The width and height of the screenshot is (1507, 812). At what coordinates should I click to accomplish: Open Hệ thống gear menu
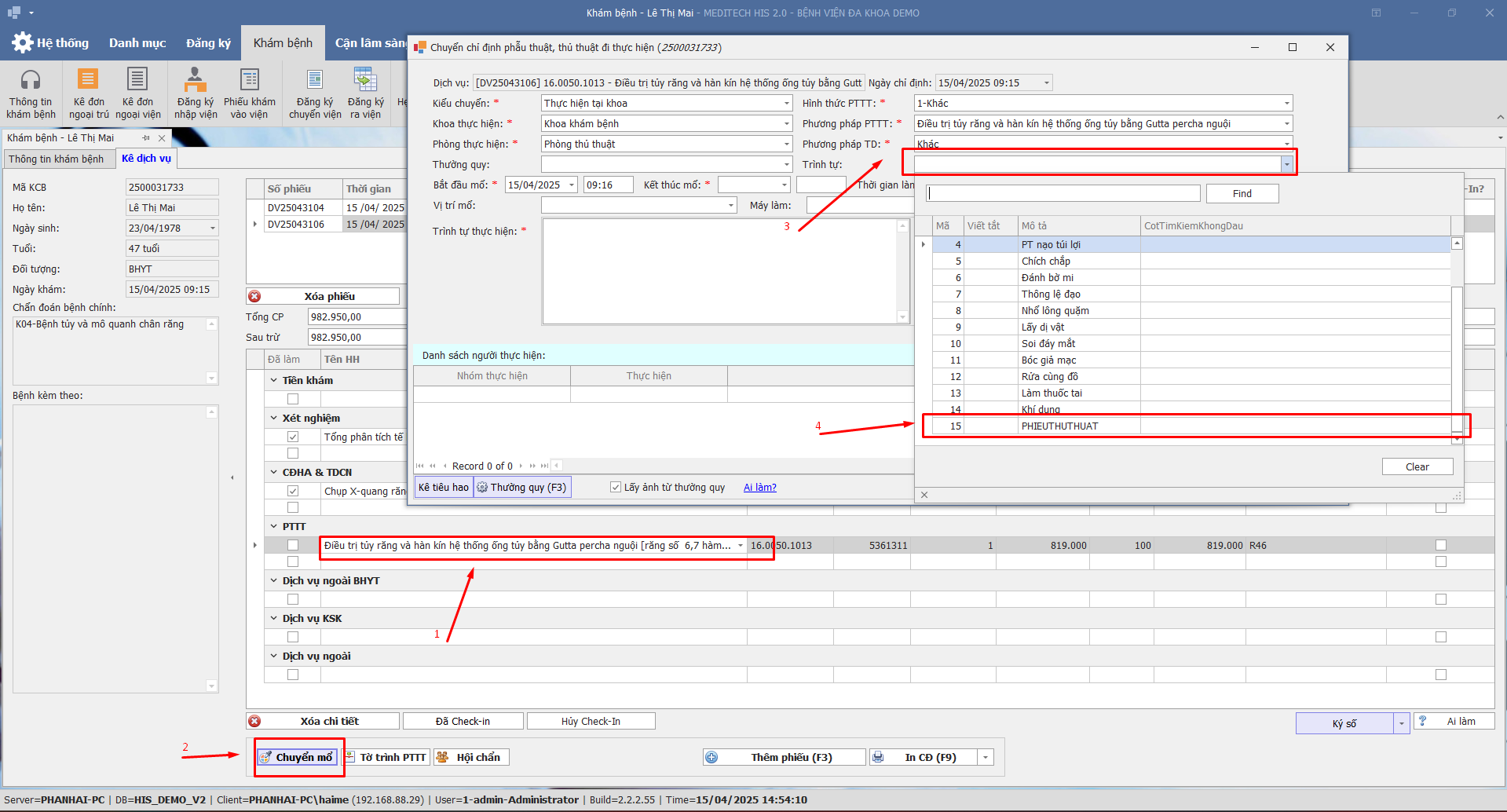pos(23,42)
